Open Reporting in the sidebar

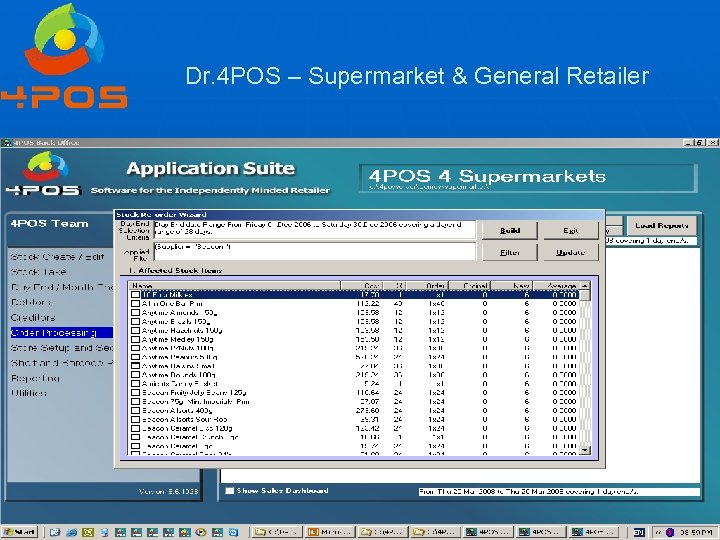(x=35, y=378)
